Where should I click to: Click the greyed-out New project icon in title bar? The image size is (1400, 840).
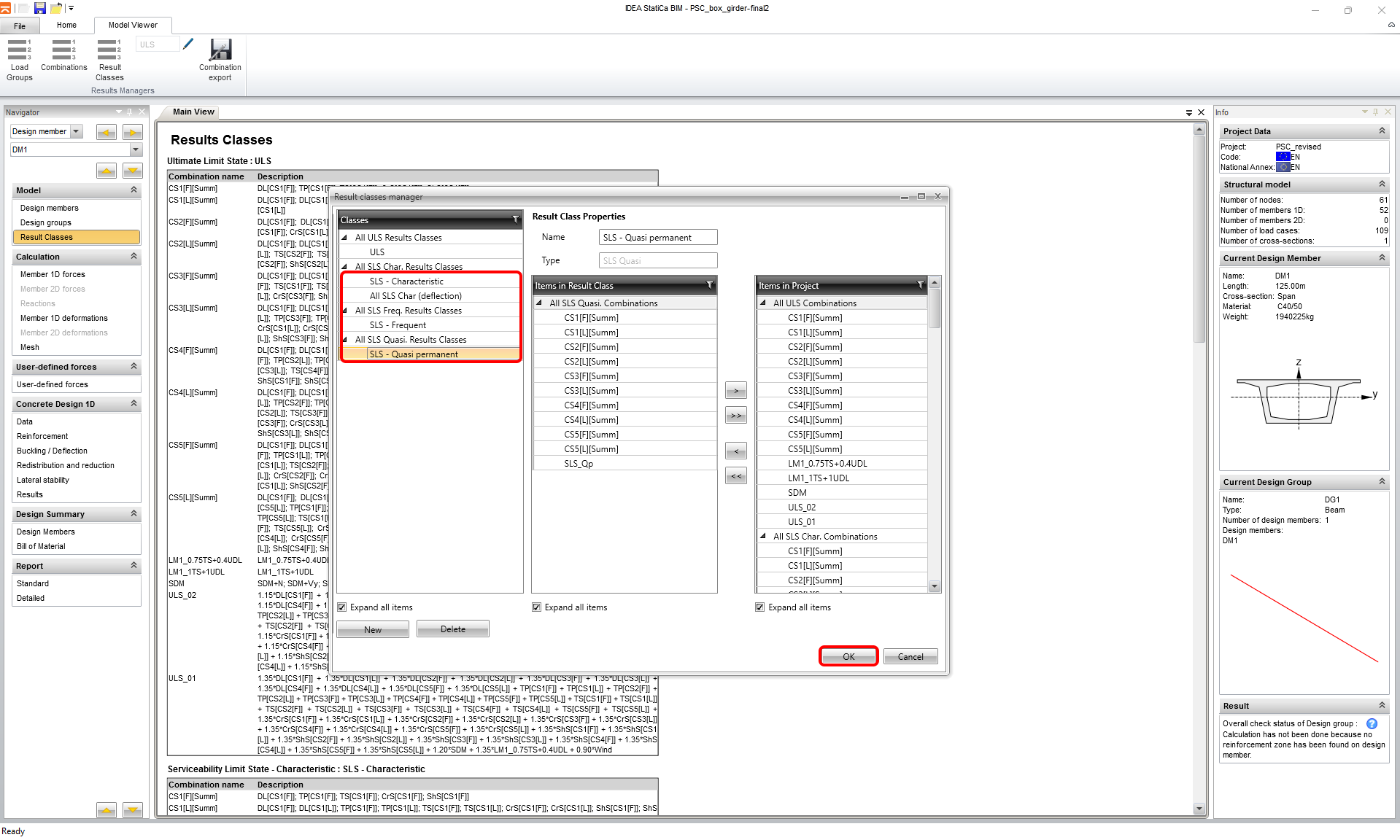tap(23, 8)
